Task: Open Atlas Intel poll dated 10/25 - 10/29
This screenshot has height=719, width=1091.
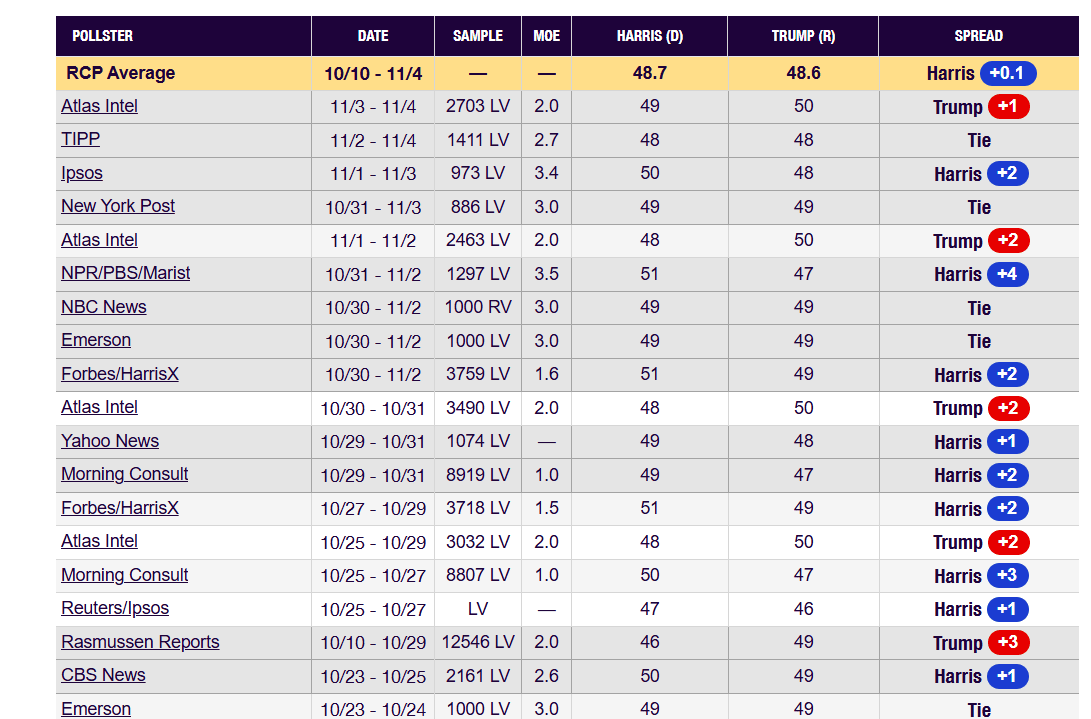Action: (x=99, y=542)
